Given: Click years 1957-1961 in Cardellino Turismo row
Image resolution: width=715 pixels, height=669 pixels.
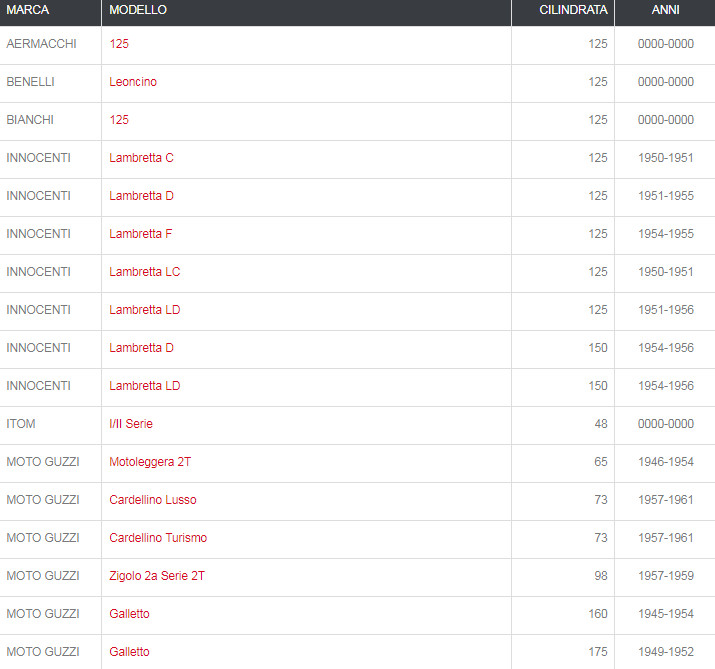Looking at the screenshot, I should pyautogui.click(x=666, y=538).
